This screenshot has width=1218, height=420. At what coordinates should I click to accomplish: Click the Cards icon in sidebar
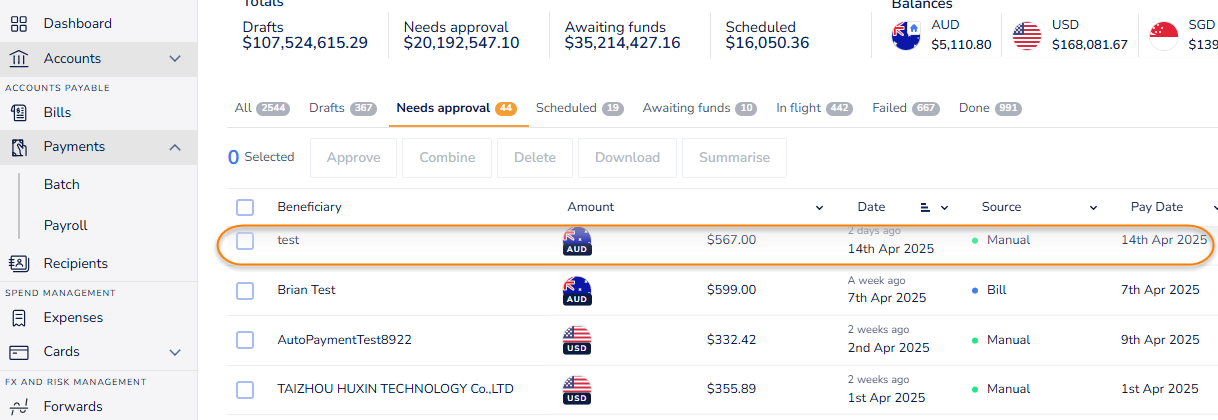point(19,352)
